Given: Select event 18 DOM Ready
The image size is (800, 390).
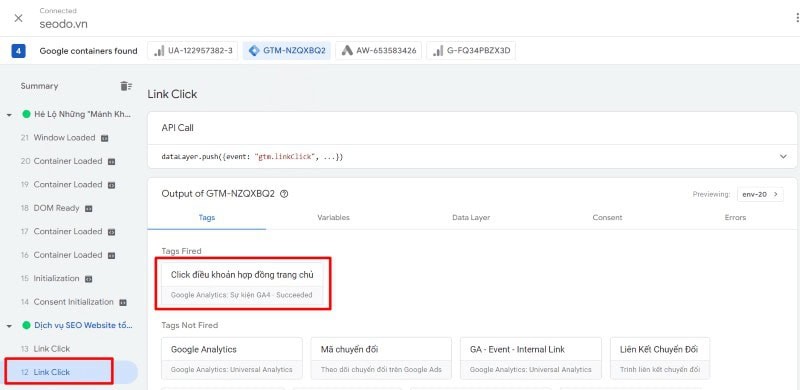Looking at the screenshot, I should pyautogui.click(x=50, y=208).
